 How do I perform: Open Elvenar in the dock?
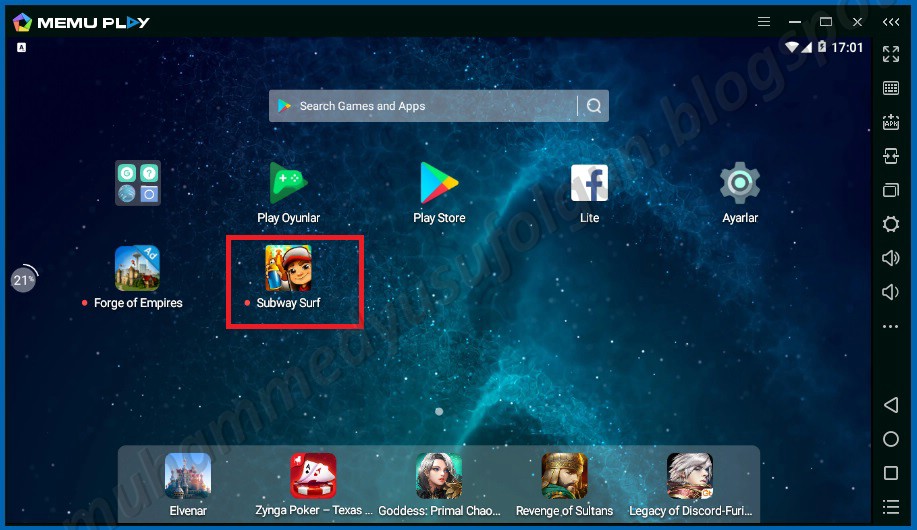tap(188, 476)
